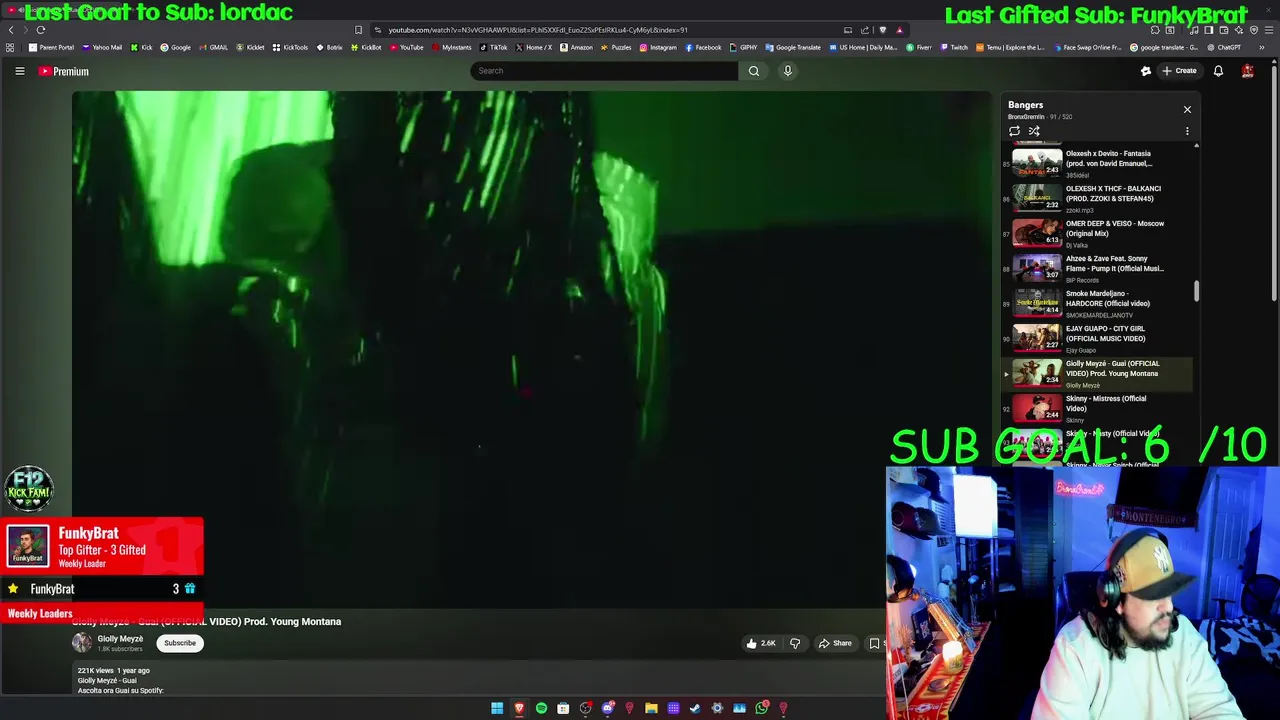Viewport: 1280px width, 720px height.
Task: Open OBS Studio from taskbar
Action: (x=586, y=708)
